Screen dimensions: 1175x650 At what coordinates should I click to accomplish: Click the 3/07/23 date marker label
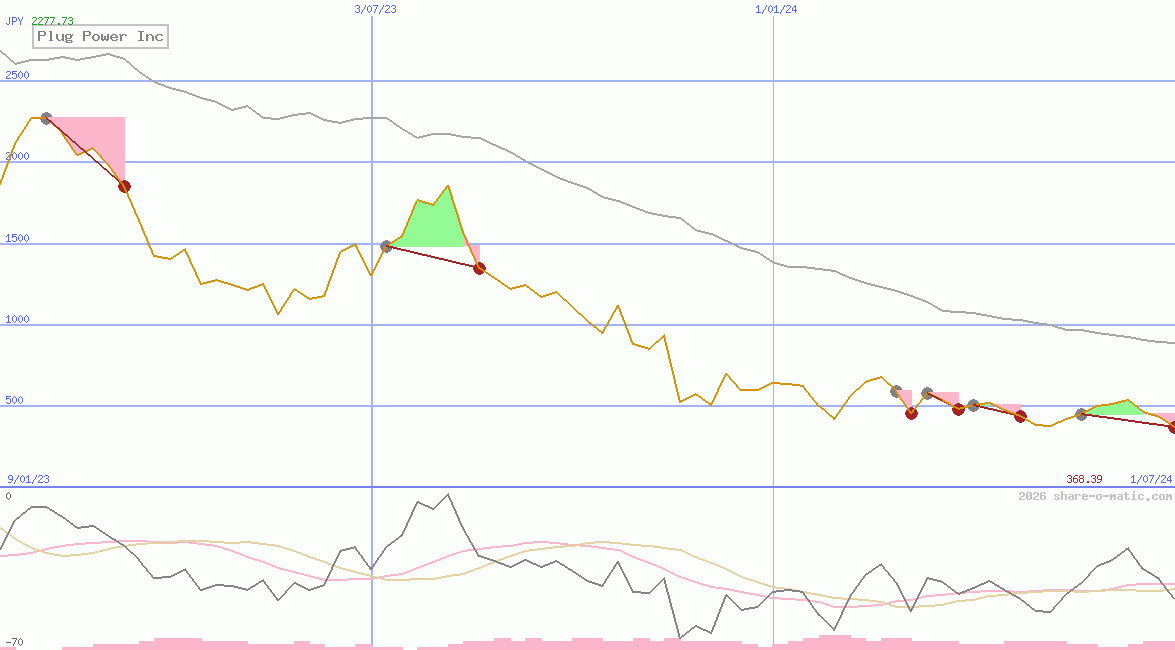click(x=375, y=9)
